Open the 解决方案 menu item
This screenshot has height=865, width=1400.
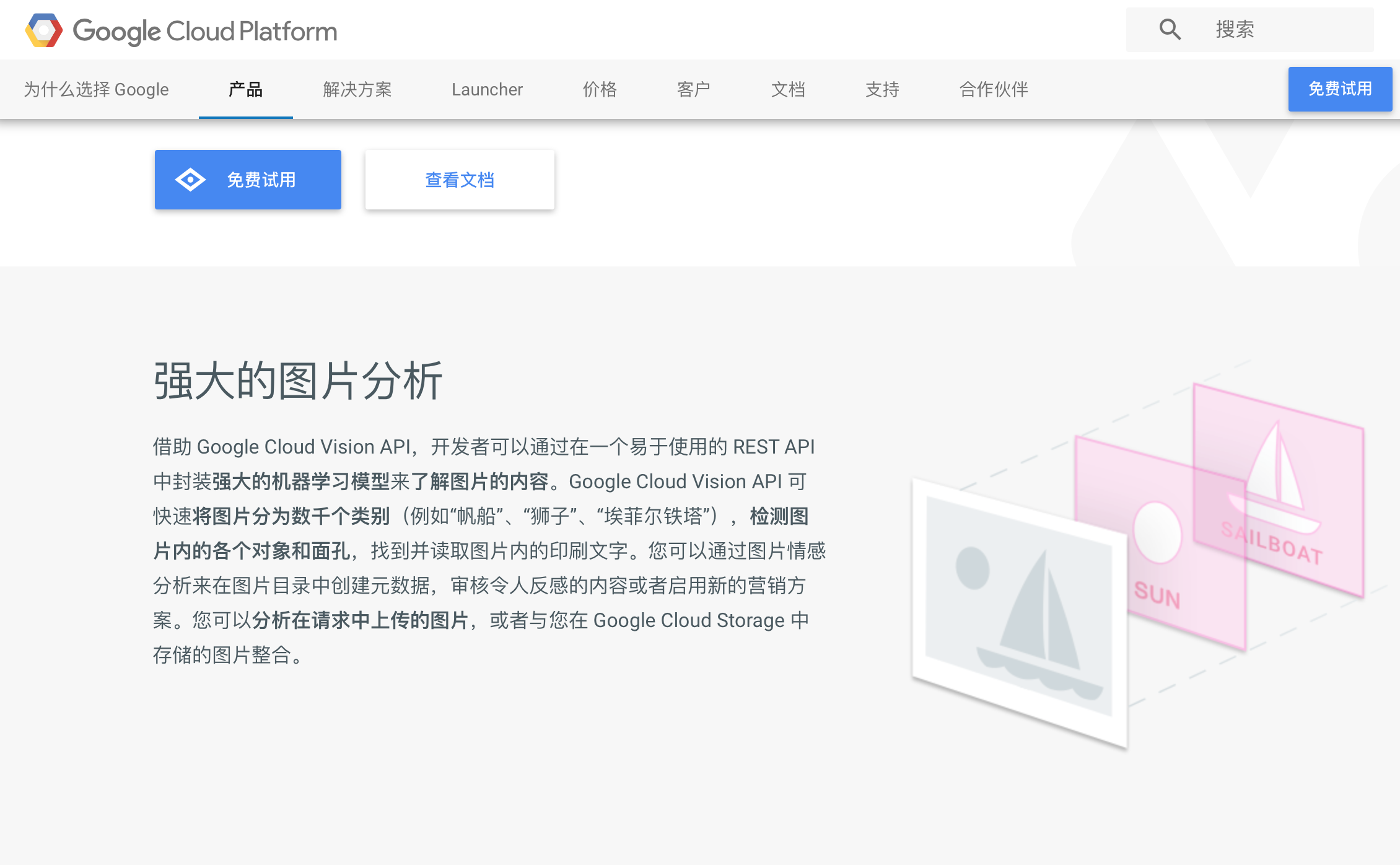(357, 89)
